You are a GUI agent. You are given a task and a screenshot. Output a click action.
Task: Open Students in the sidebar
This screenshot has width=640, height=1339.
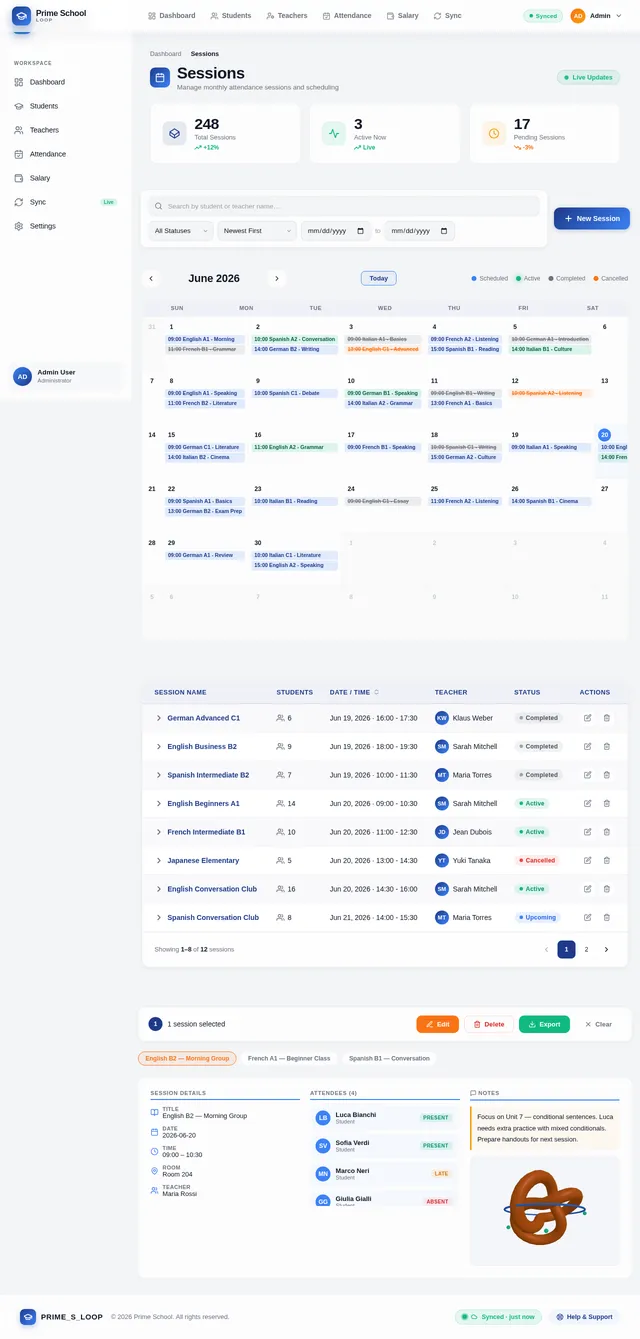[66, 106]
